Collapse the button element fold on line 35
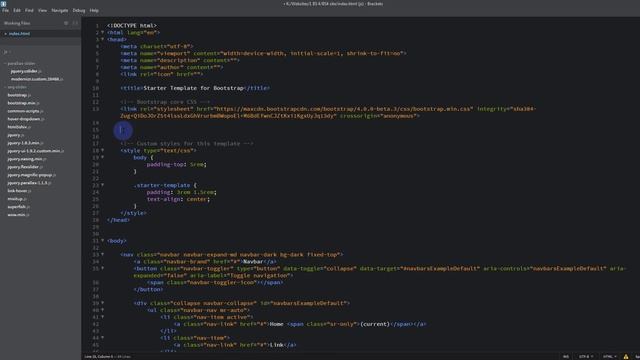 [102, 269]
